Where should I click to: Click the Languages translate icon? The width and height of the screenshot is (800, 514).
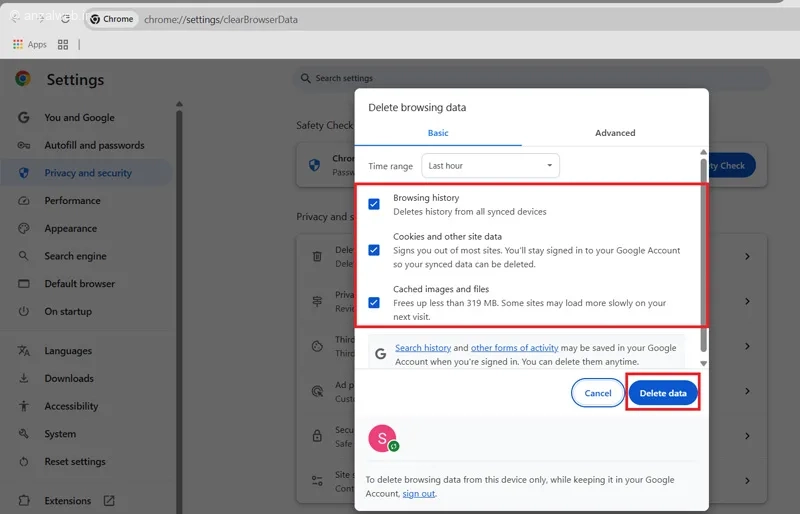23,351
